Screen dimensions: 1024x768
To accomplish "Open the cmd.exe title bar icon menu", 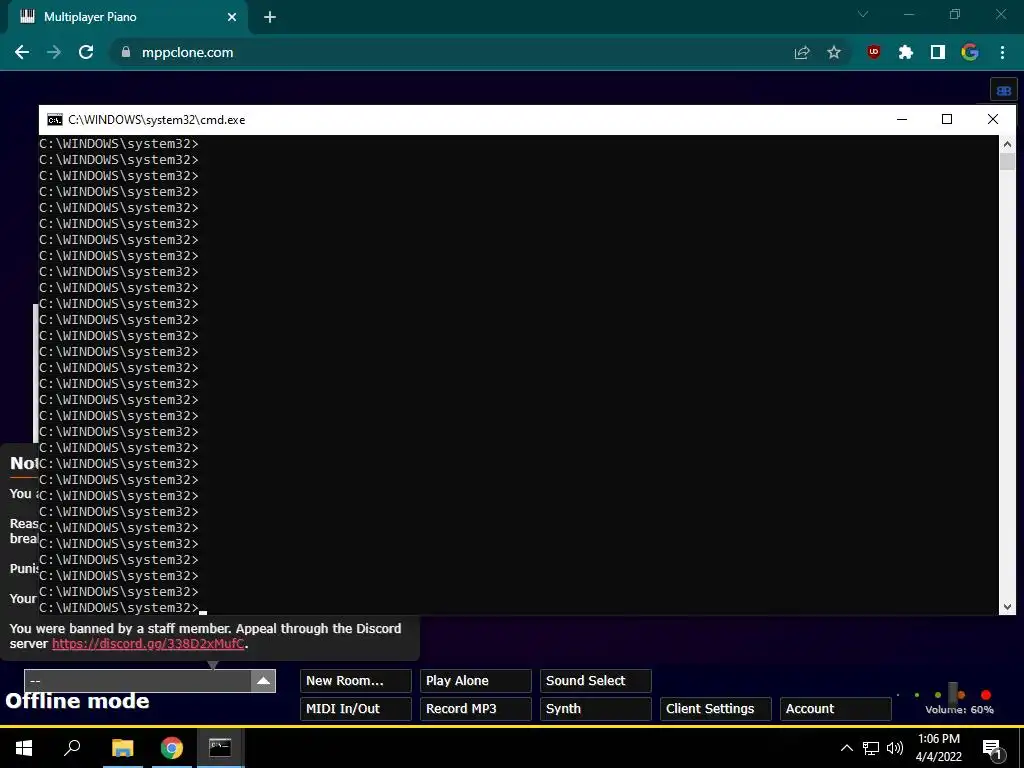I will click(x=55, y=120).
